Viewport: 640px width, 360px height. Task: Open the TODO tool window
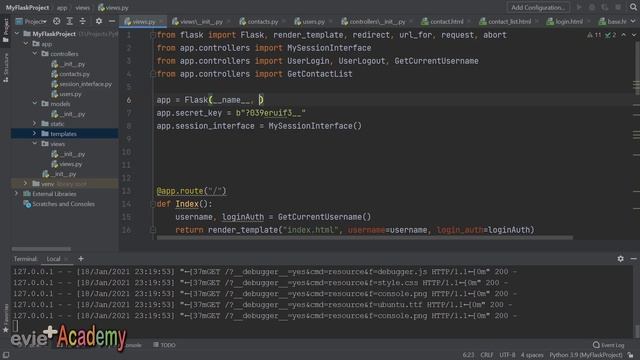(x=164, y=345)
